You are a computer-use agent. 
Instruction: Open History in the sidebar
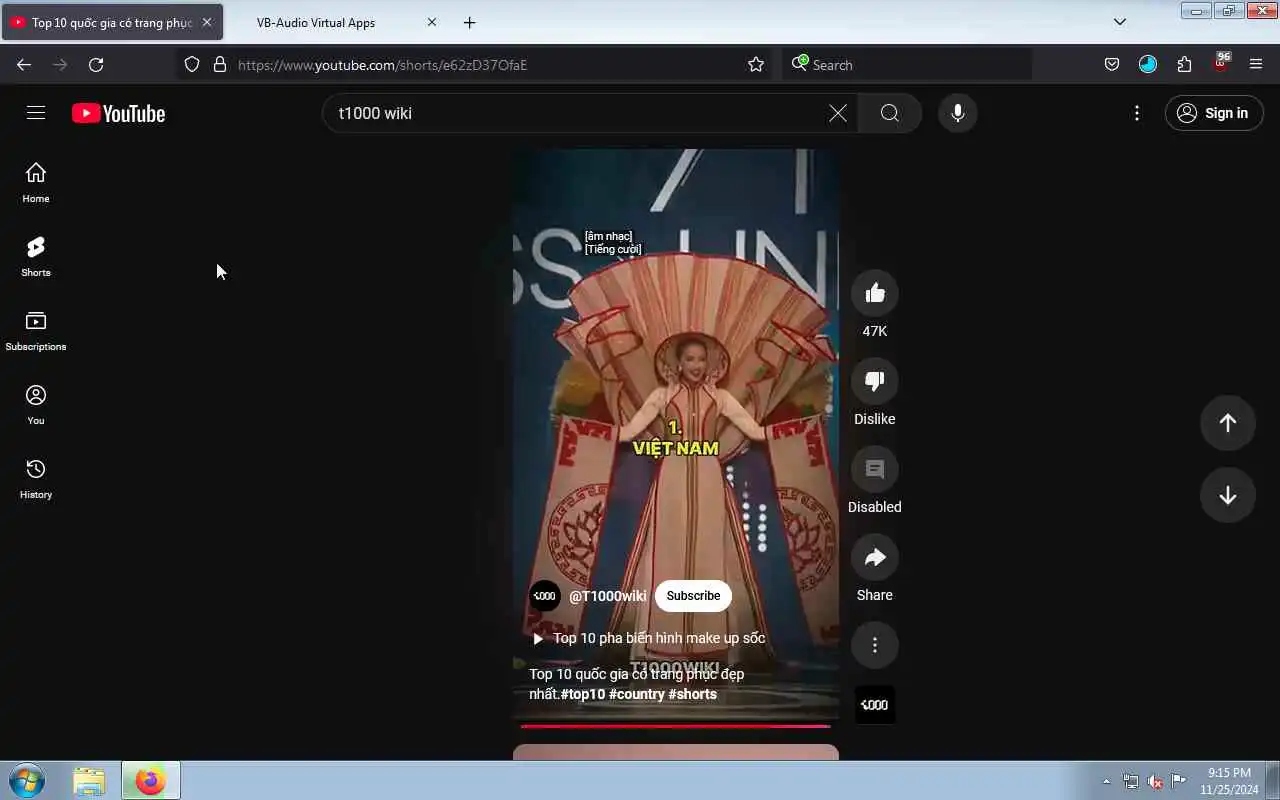tap(36, 479)
